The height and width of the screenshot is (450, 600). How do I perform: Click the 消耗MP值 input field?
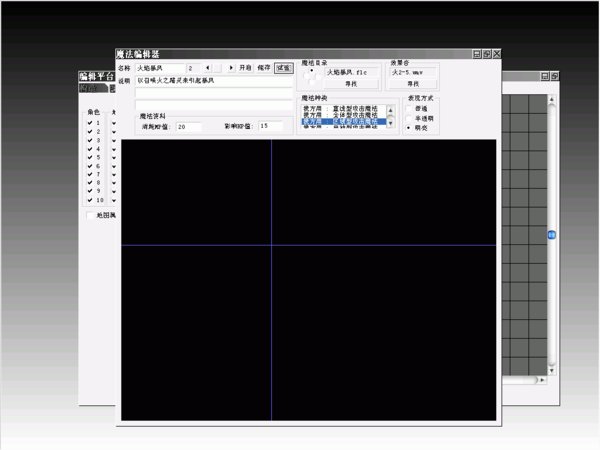coord(187,127)
